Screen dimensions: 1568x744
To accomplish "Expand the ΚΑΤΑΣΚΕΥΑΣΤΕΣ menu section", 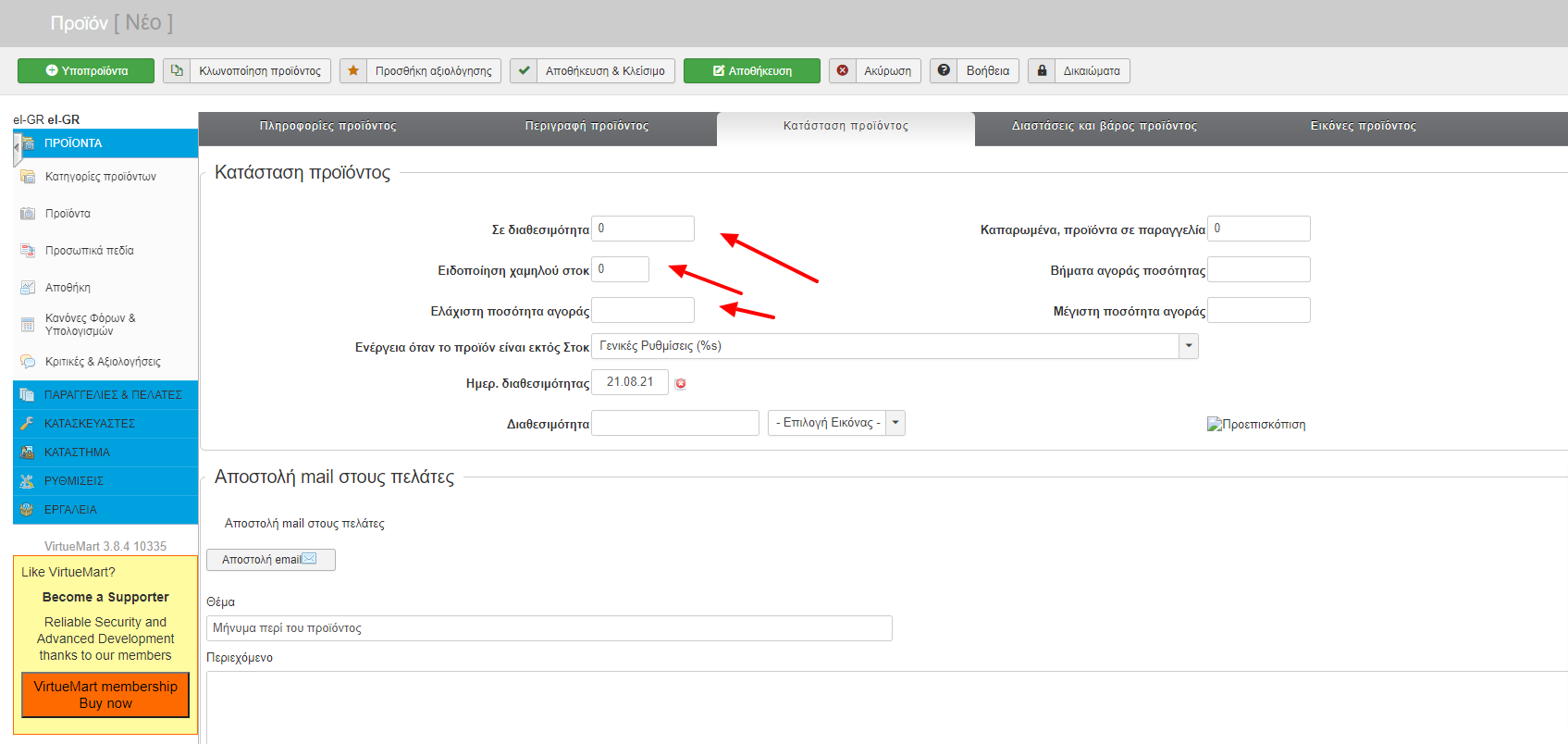I will pos(105,424).
